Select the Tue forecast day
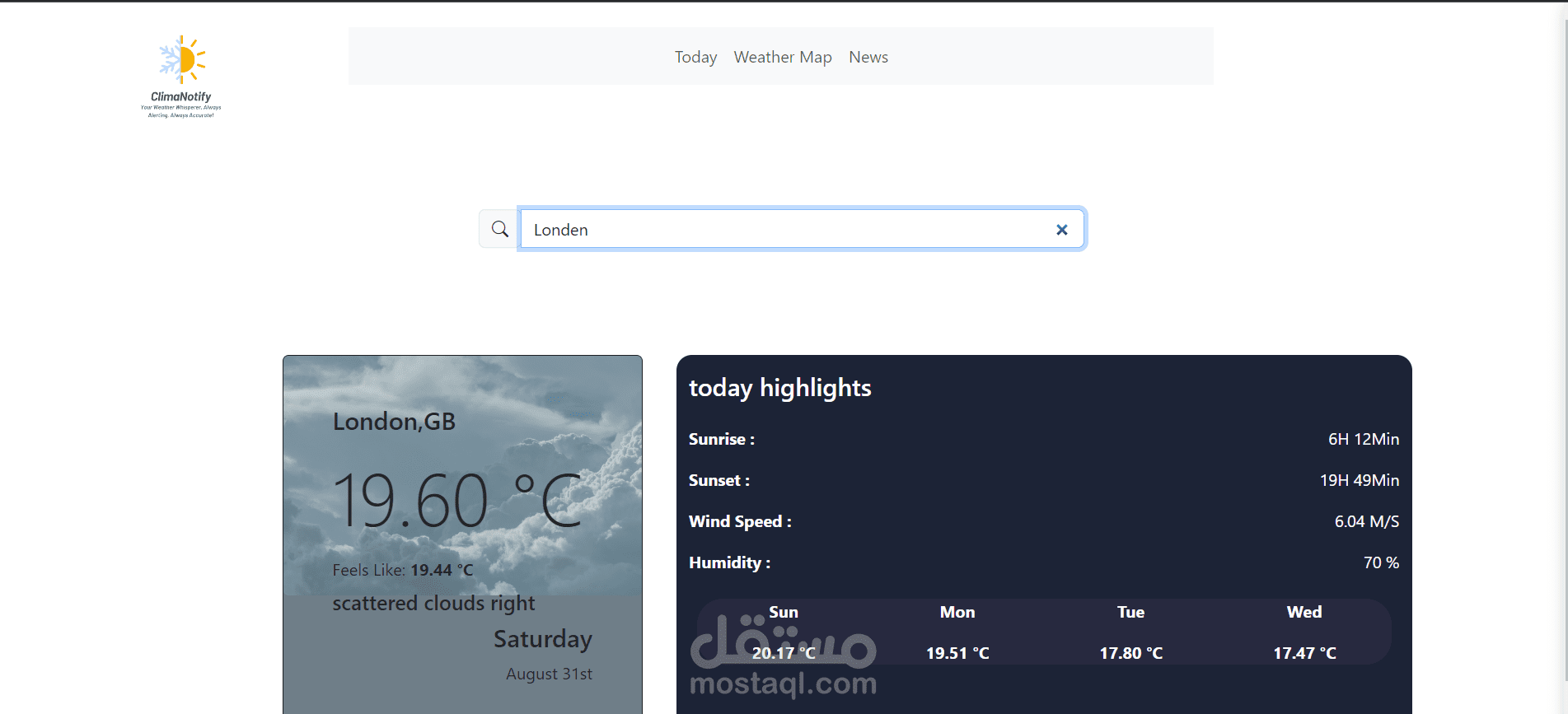1568x714 pixels. (x=1131, y=612)
